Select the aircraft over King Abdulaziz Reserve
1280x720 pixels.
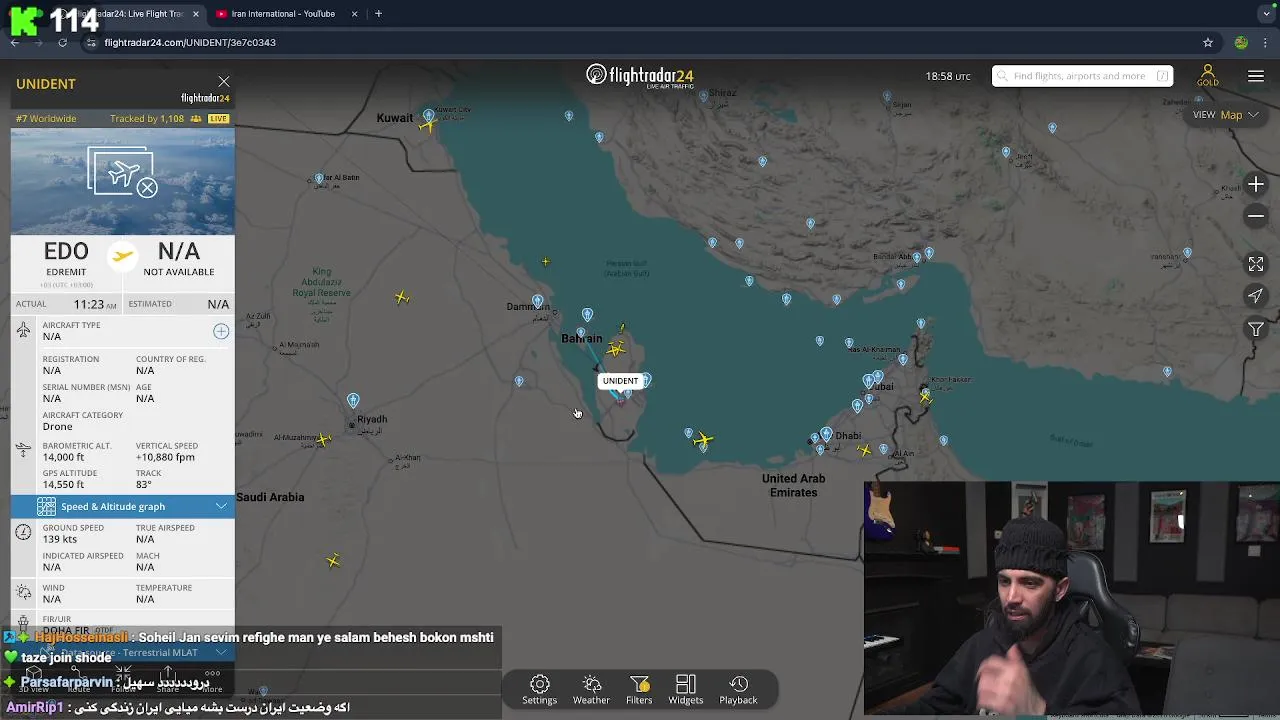(401, 297)
